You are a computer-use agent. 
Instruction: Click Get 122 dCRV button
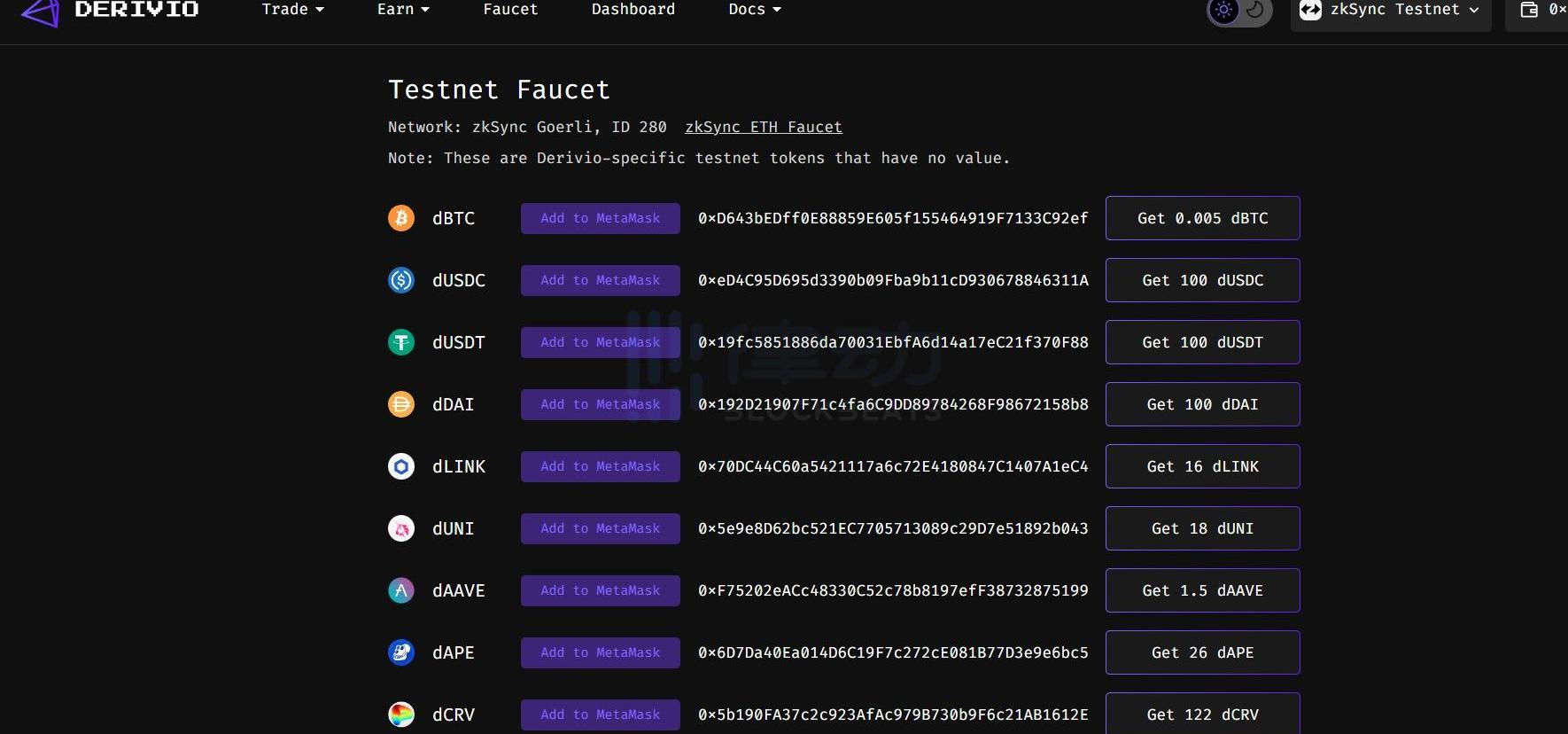pos(1203,713)
